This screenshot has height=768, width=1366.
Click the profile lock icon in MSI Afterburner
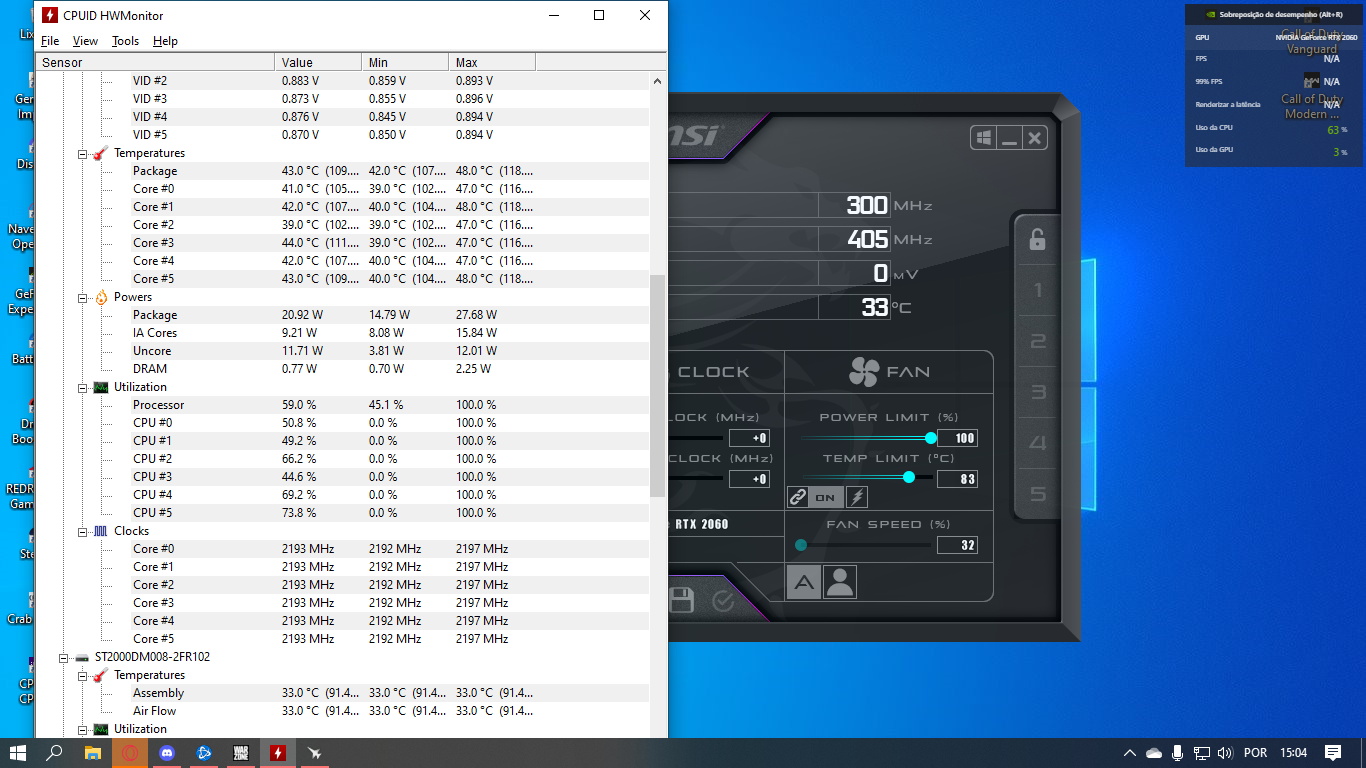(1037, 240)
